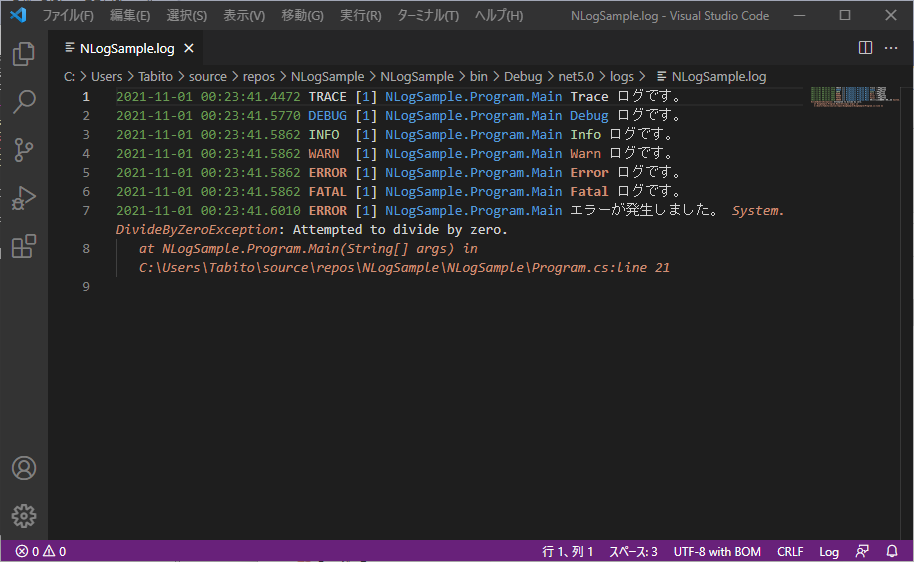Close the NLogSample.log tab
The image size is (914, 562).
[x=189, y=48]
